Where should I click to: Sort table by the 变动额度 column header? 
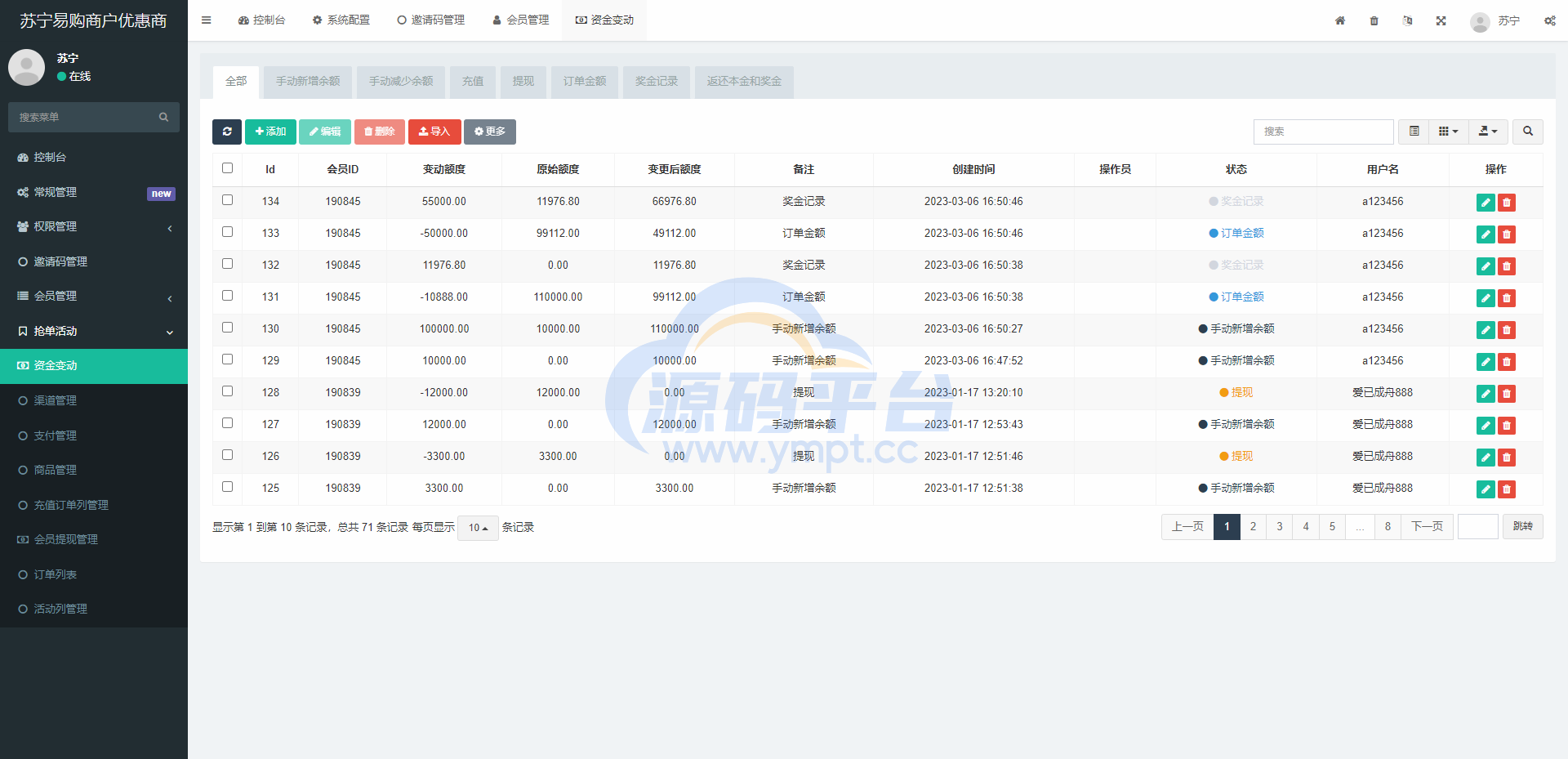[x=444, y=170]
